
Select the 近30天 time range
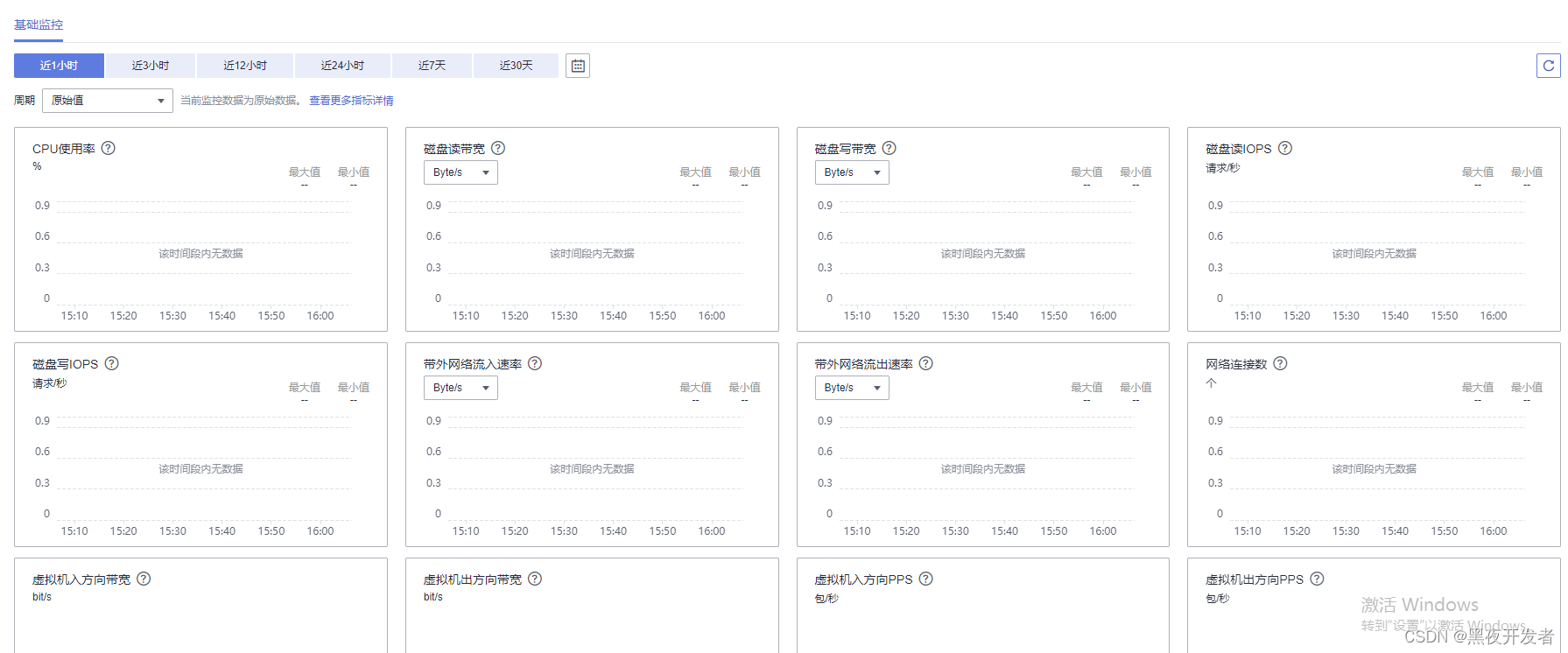(516, 66)
